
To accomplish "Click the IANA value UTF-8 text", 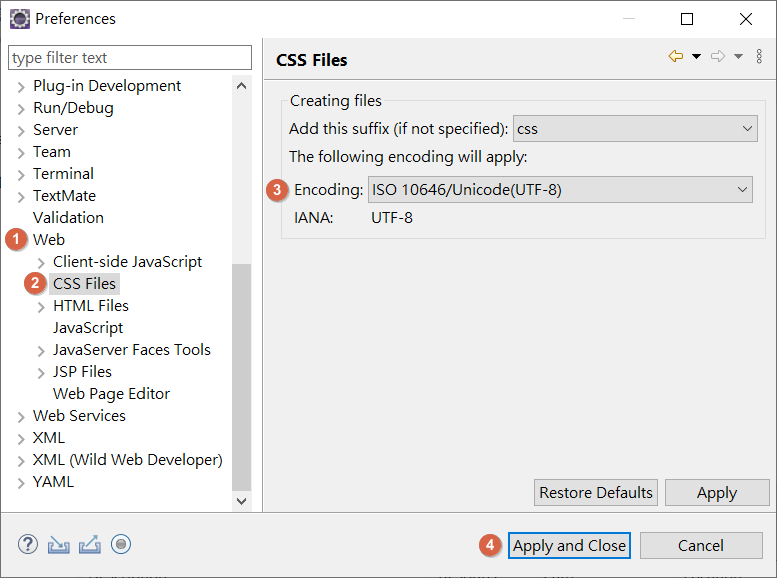I will (391, 218).
